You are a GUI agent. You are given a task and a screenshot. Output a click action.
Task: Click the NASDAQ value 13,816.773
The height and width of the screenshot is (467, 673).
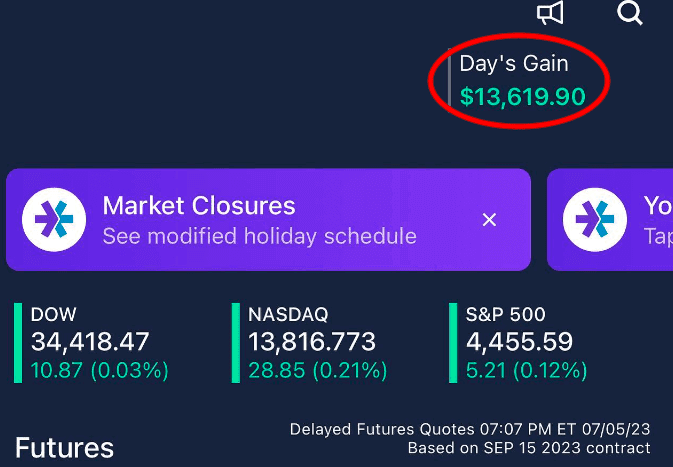pyautogui.click(x=312, y=342)
